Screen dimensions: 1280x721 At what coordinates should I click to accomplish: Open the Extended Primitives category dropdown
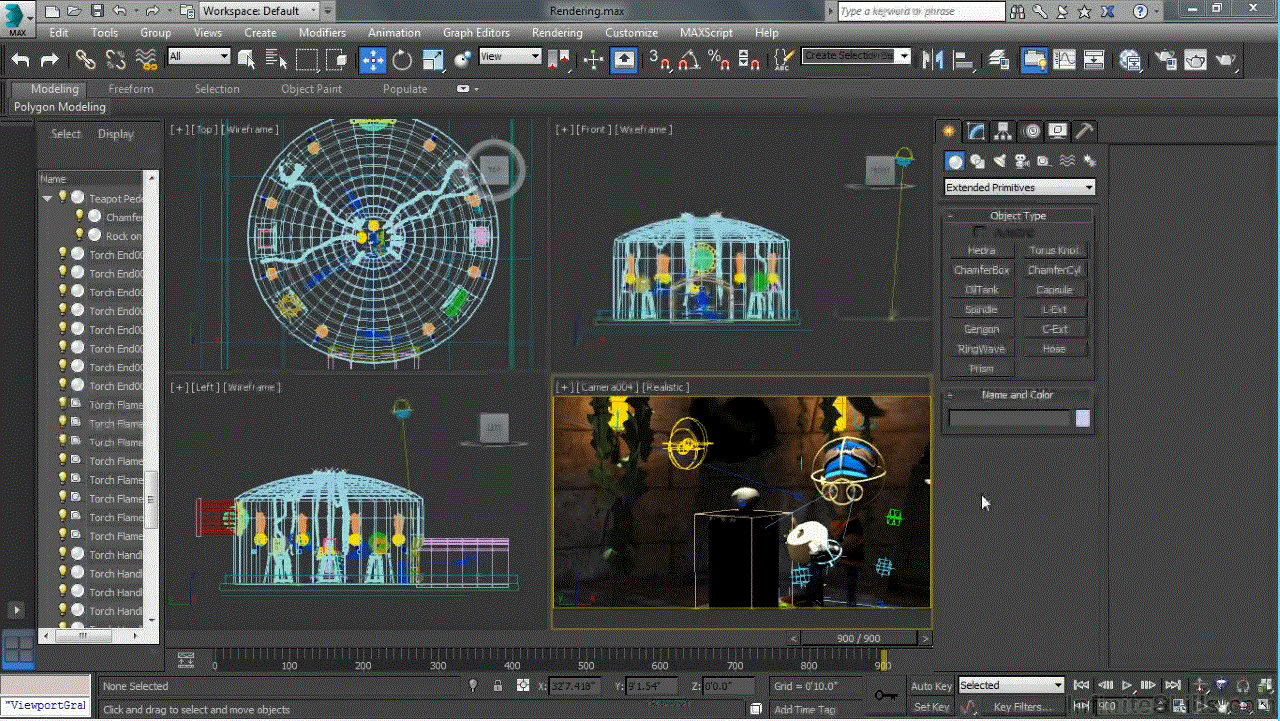[x=1019, y=187]
